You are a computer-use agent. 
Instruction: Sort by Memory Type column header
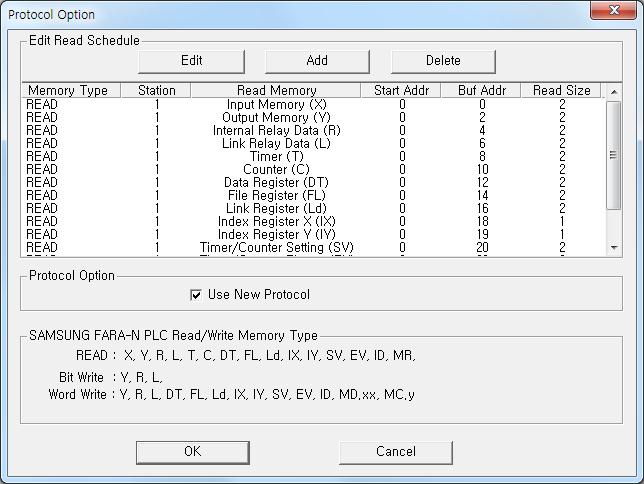click(x=67, y=90)
